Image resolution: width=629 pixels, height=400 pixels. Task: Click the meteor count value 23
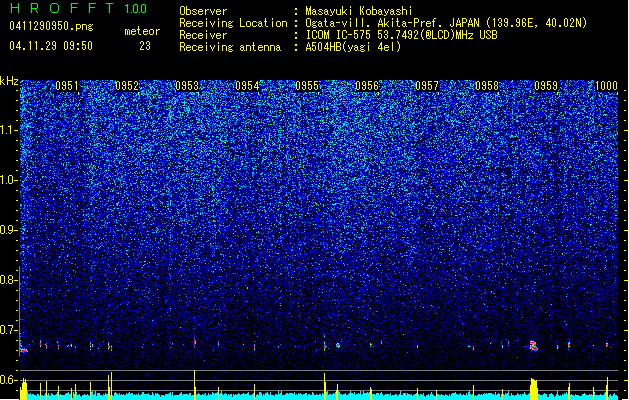click(x=145, y=46)
